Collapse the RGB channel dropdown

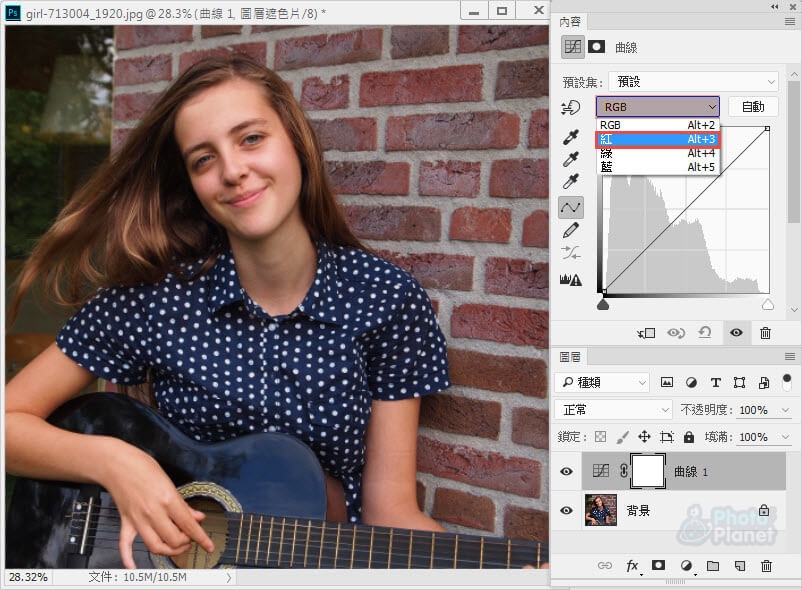click(658, 107)
